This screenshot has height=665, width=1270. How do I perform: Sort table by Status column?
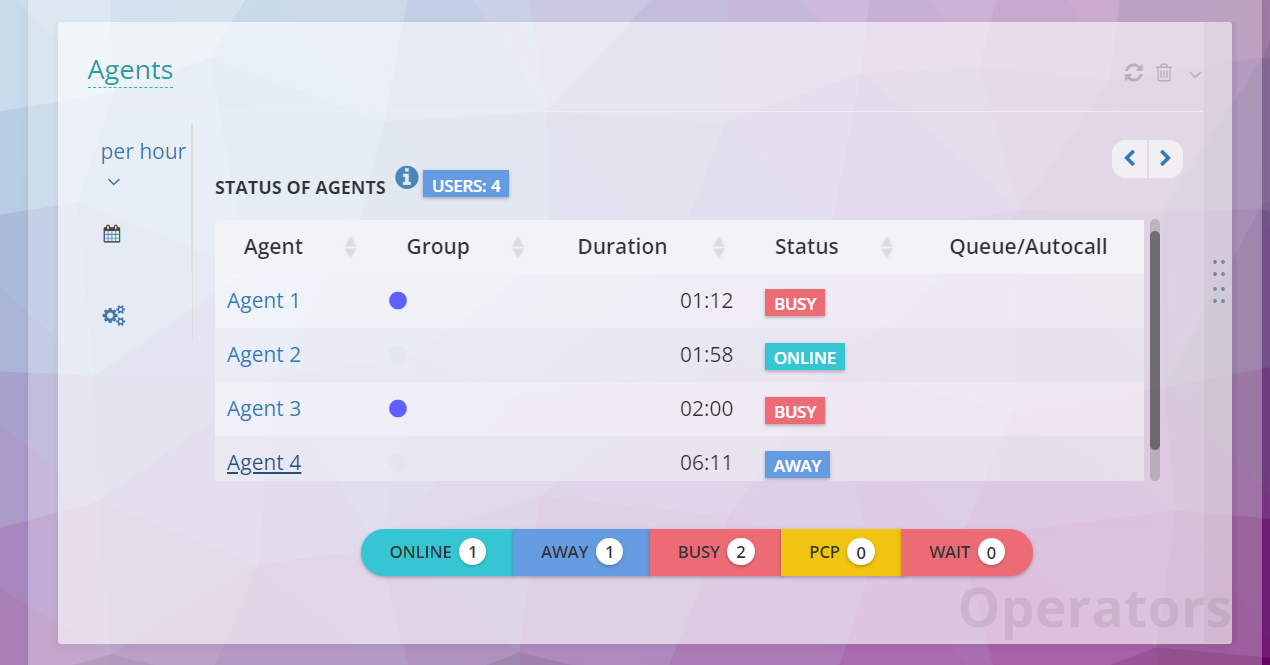tap(806, 247)
